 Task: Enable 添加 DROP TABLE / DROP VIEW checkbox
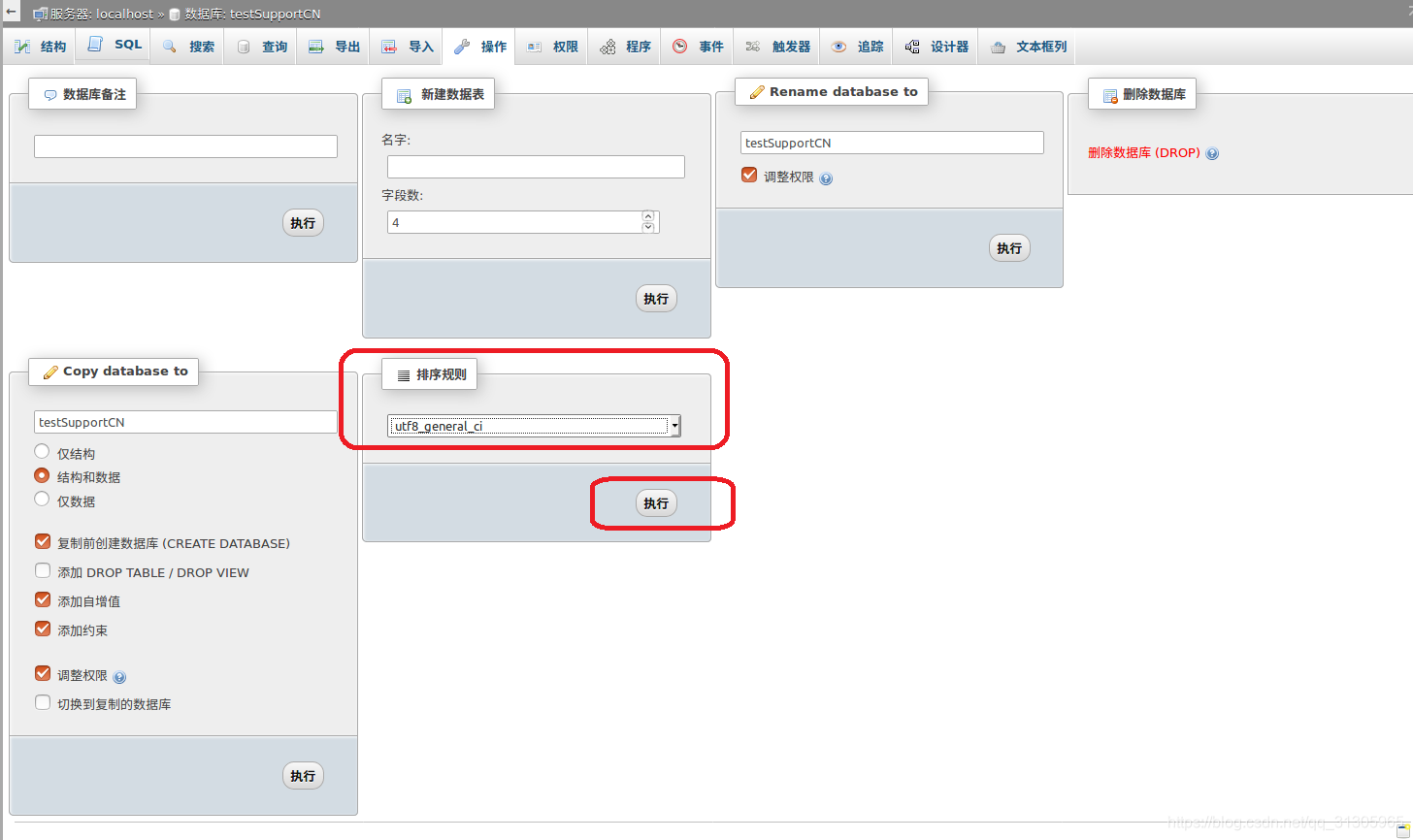pos(43,570)
